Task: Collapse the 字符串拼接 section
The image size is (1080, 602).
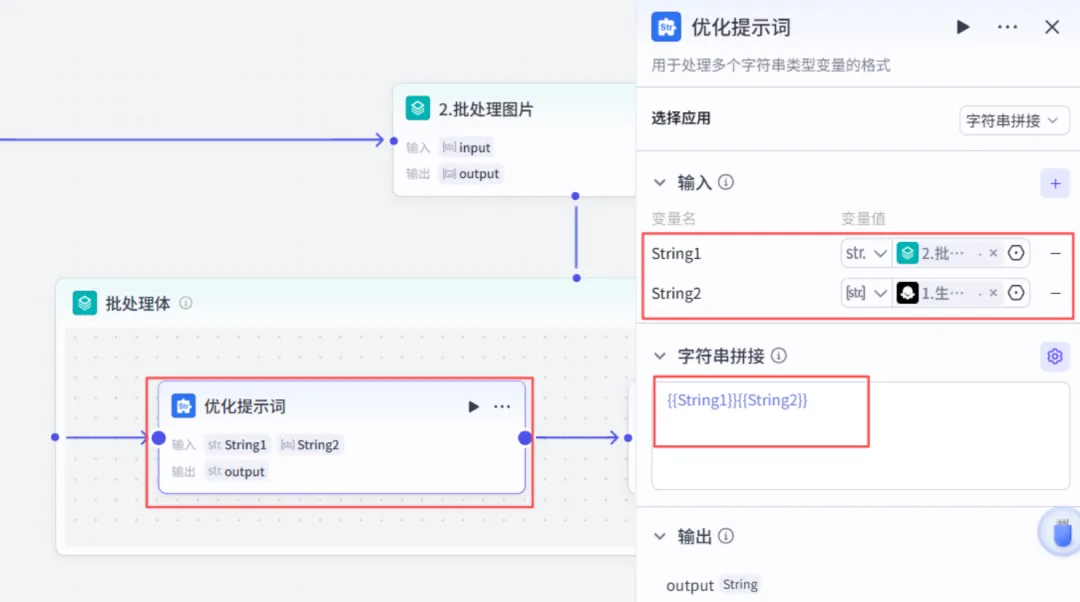Action: [660, 356]
